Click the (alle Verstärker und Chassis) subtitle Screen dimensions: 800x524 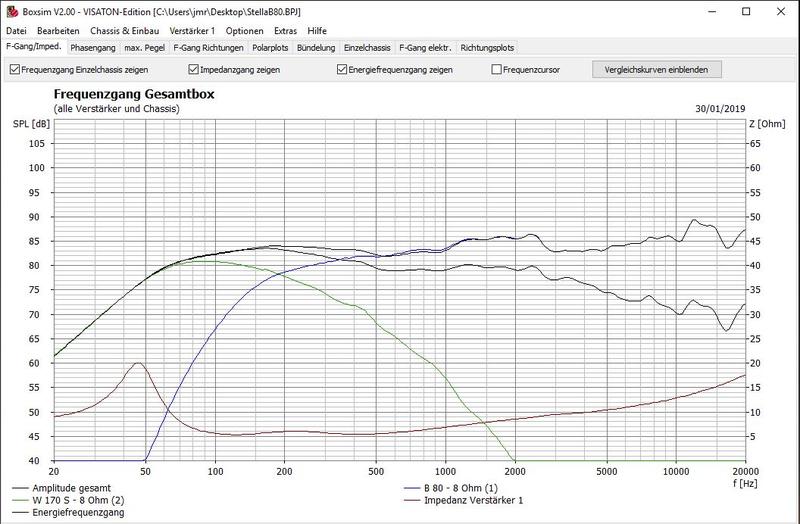coord(116,109)
